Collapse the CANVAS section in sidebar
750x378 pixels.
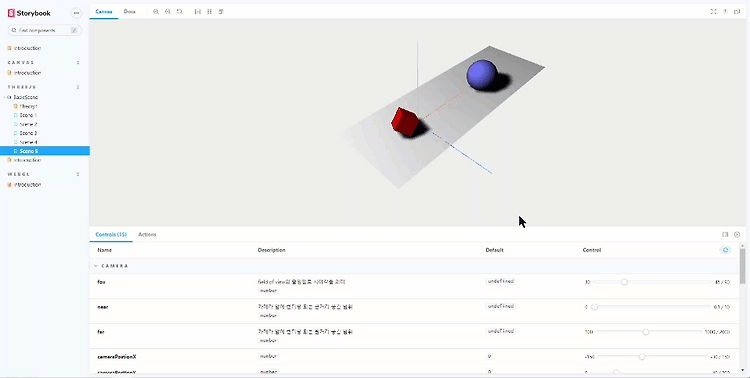point(78,62)
